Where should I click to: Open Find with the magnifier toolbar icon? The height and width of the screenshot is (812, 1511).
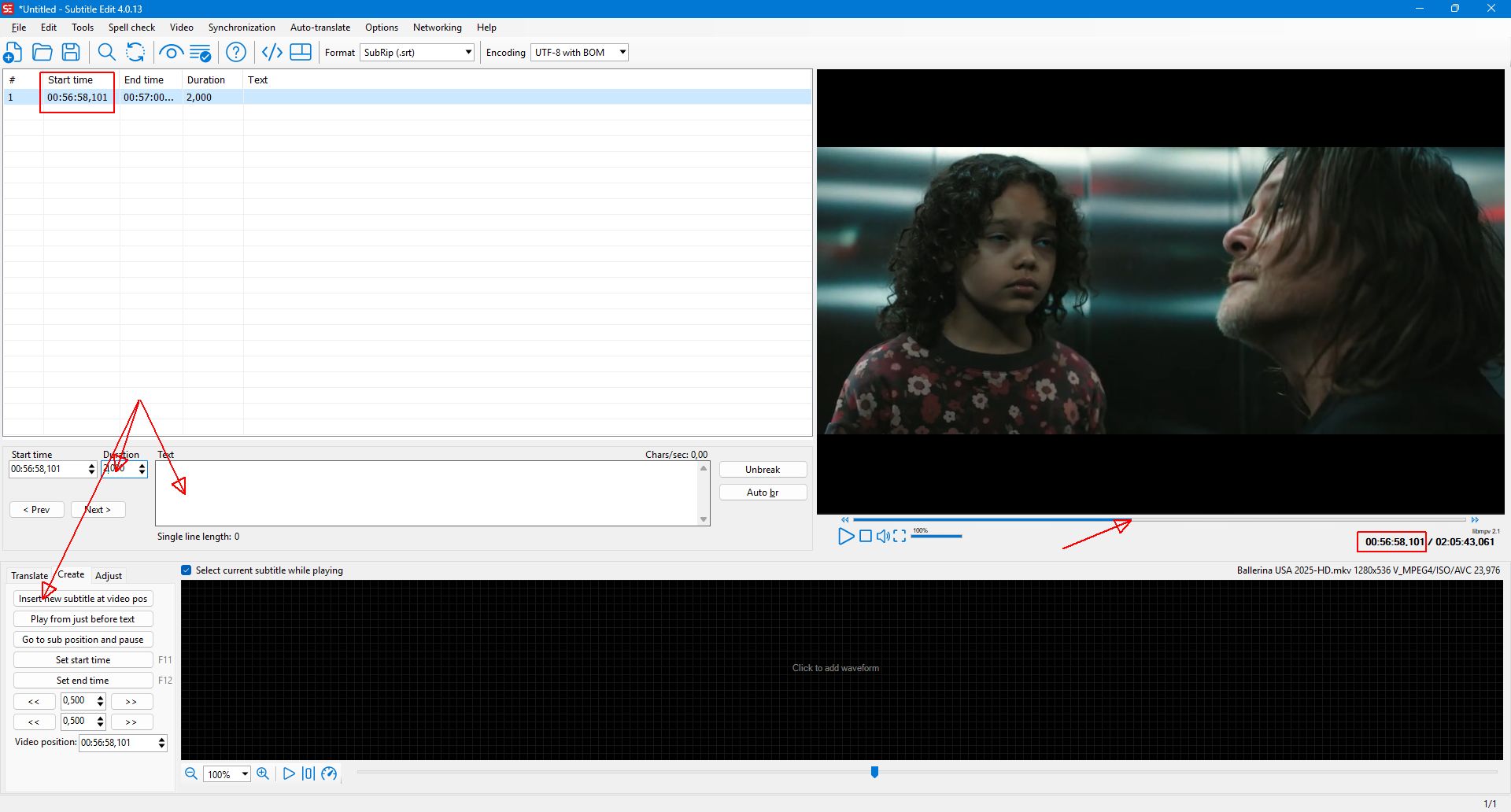tap(106, 53)
